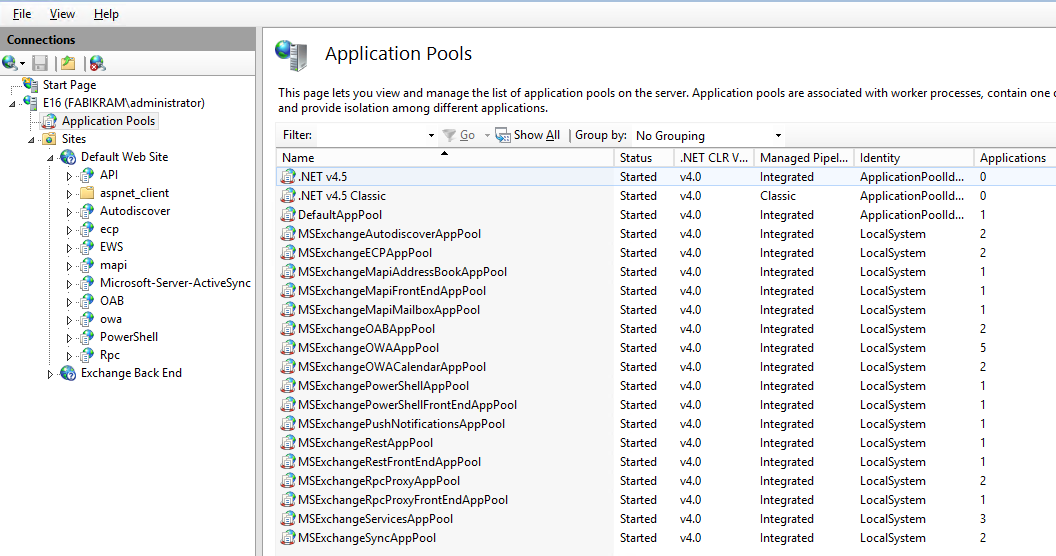Select MSExchangeRpcProxyAppPool row name
1056x556 pixels.
tap(379, 481)
